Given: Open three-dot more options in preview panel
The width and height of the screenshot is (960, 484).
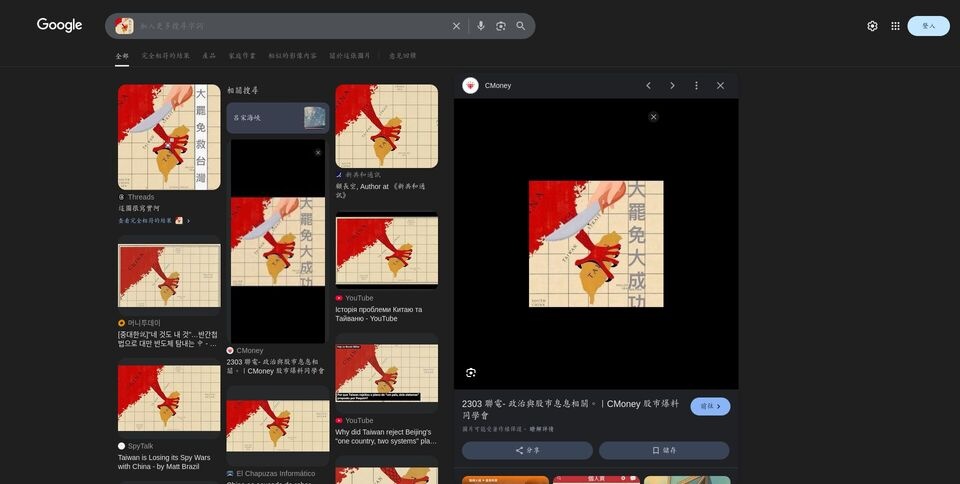Looking at the screenshot, I should (x=696, y=86).
